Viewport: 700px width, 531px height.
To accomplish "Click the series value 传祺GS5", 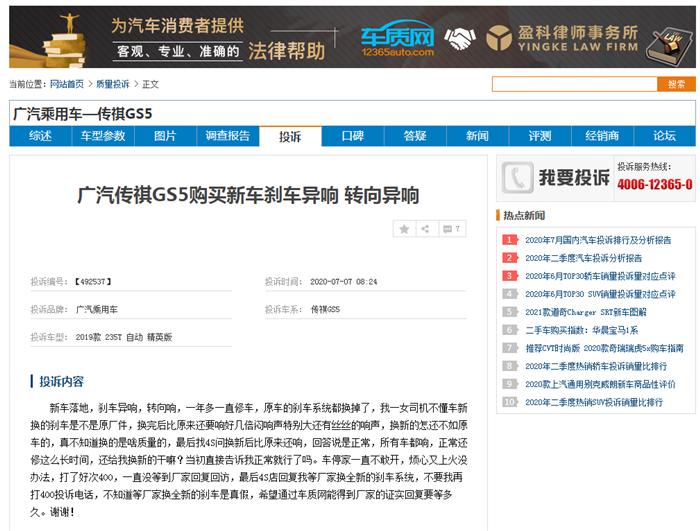I will coord(325,309).
